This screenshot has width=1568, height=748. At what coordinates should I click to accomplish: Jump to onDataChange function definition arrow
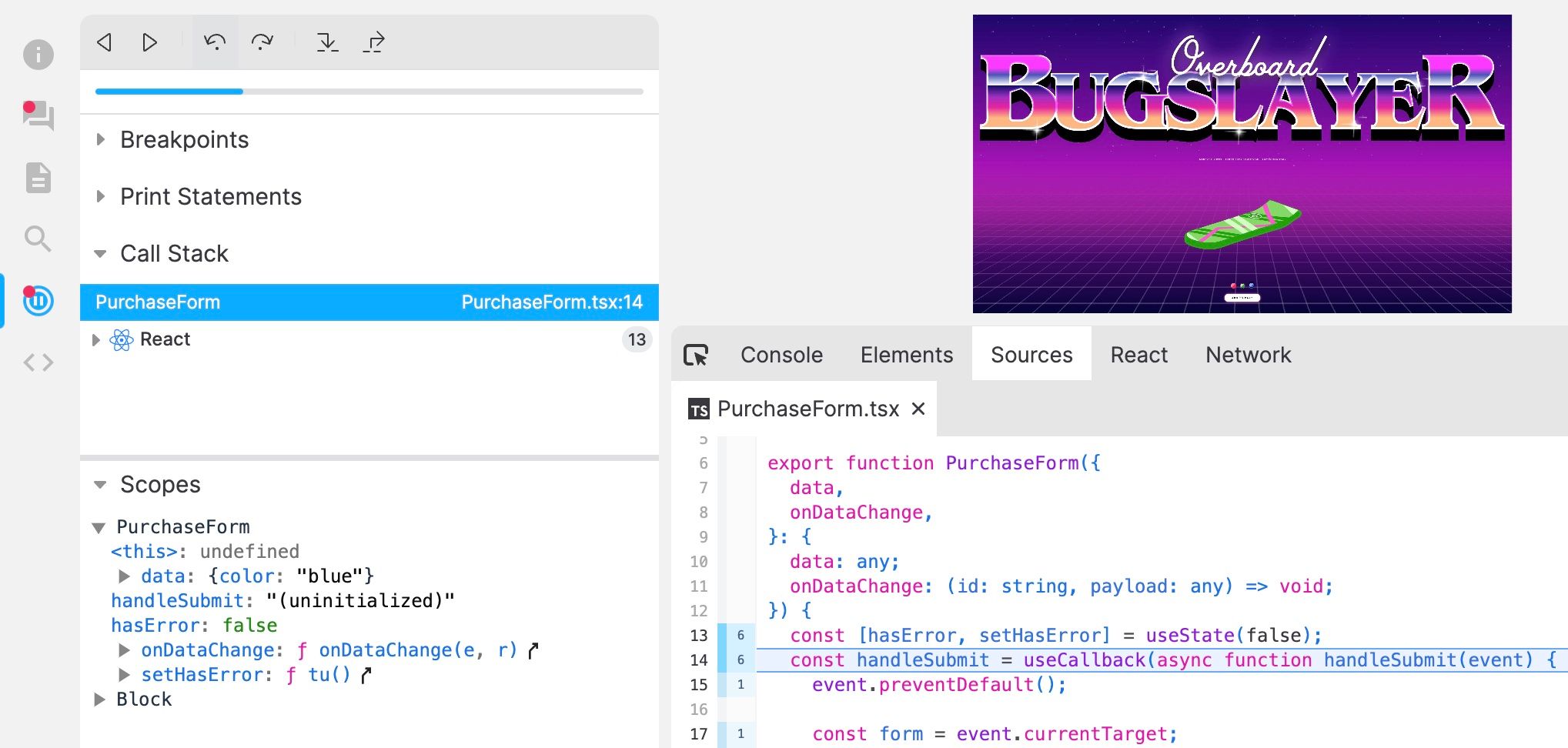click(x=533, y=651)
